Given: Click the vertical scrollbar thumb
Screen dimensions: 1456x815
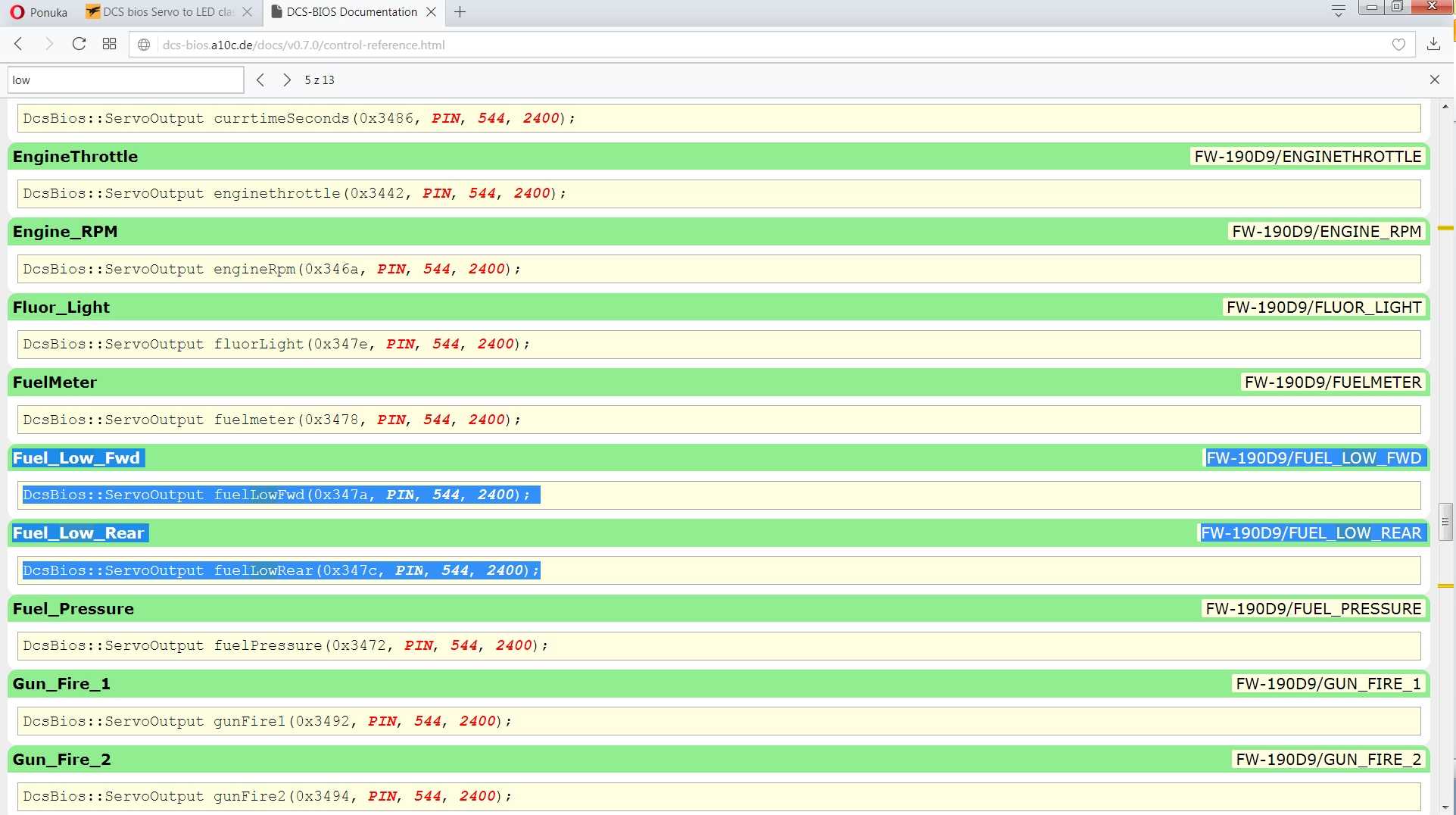Looking at the screenshot, I should (x=1445, y=522).
